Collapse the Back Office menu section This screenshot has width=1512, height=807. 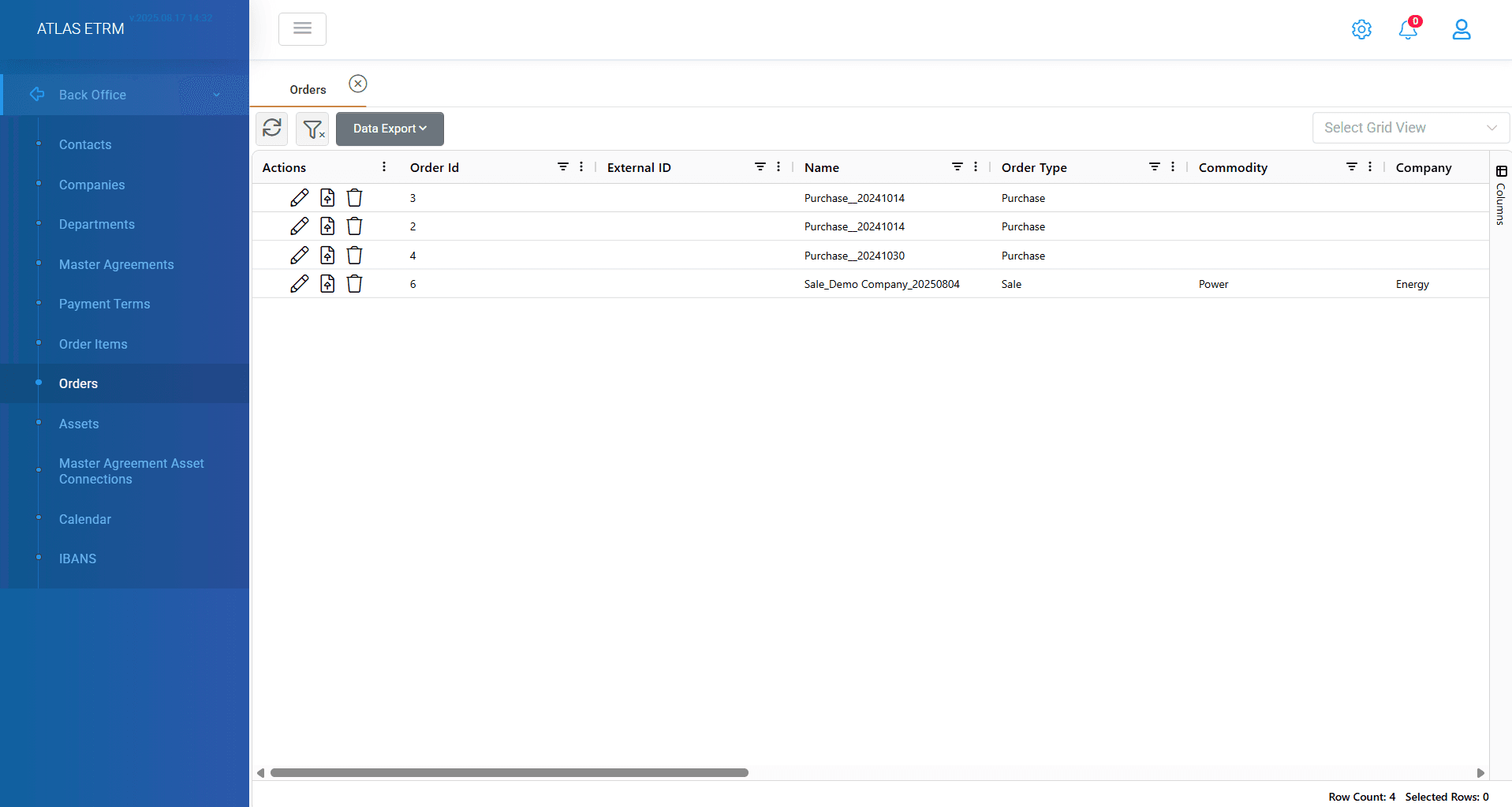(x=125, y=95)
